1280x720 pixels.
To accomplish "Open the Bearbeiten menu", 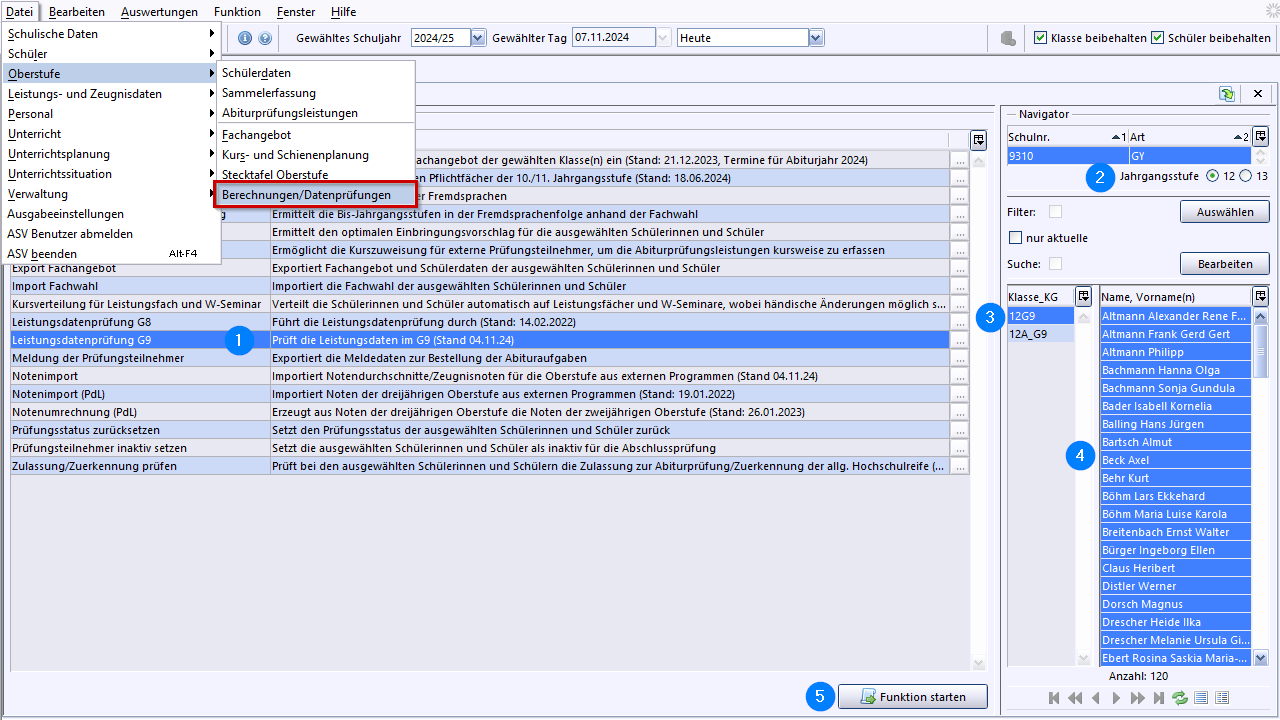I will [77, 12].
